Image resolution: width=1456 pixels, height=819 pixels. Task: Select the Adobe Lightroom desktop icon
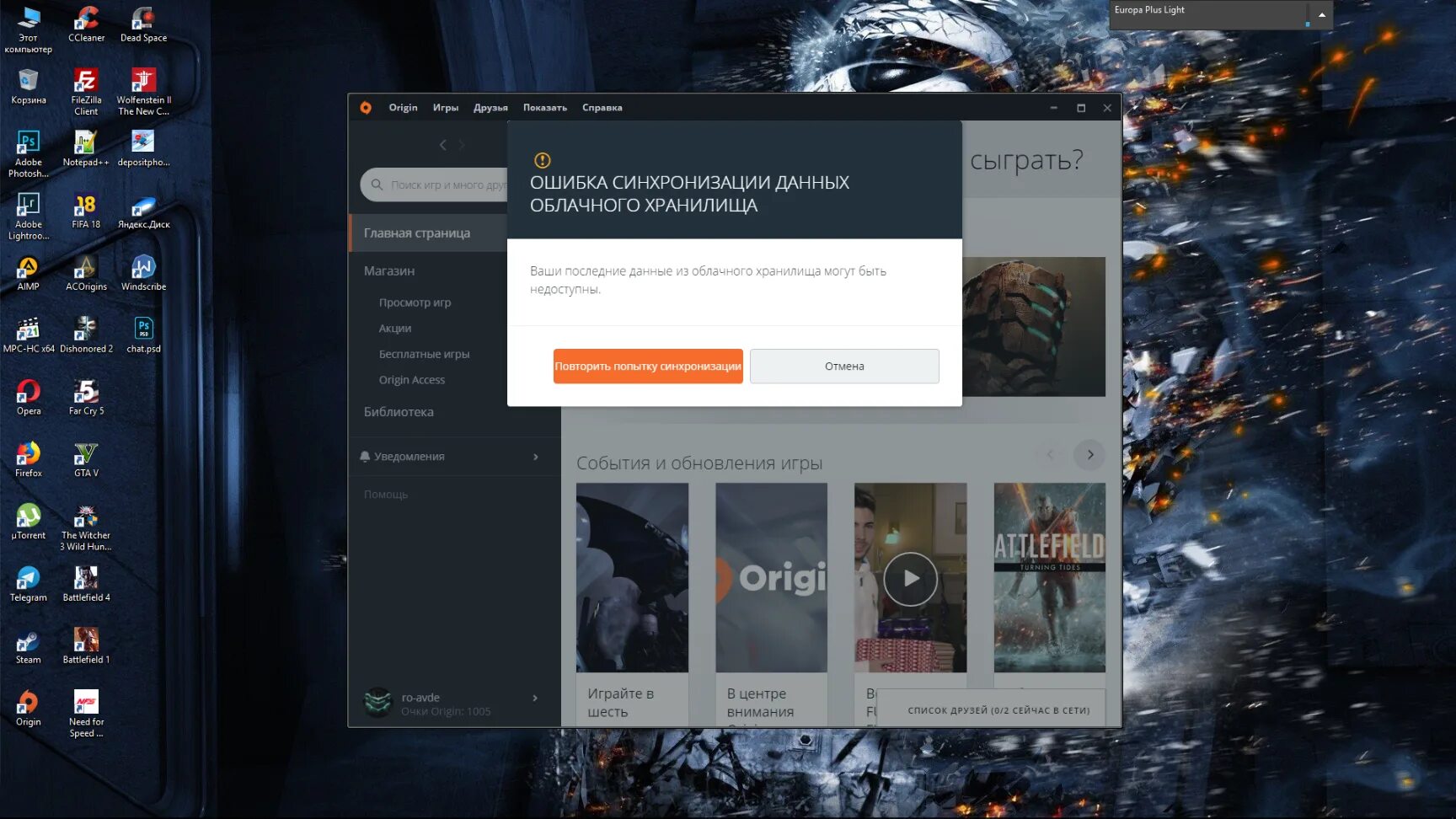click(29, 217)
